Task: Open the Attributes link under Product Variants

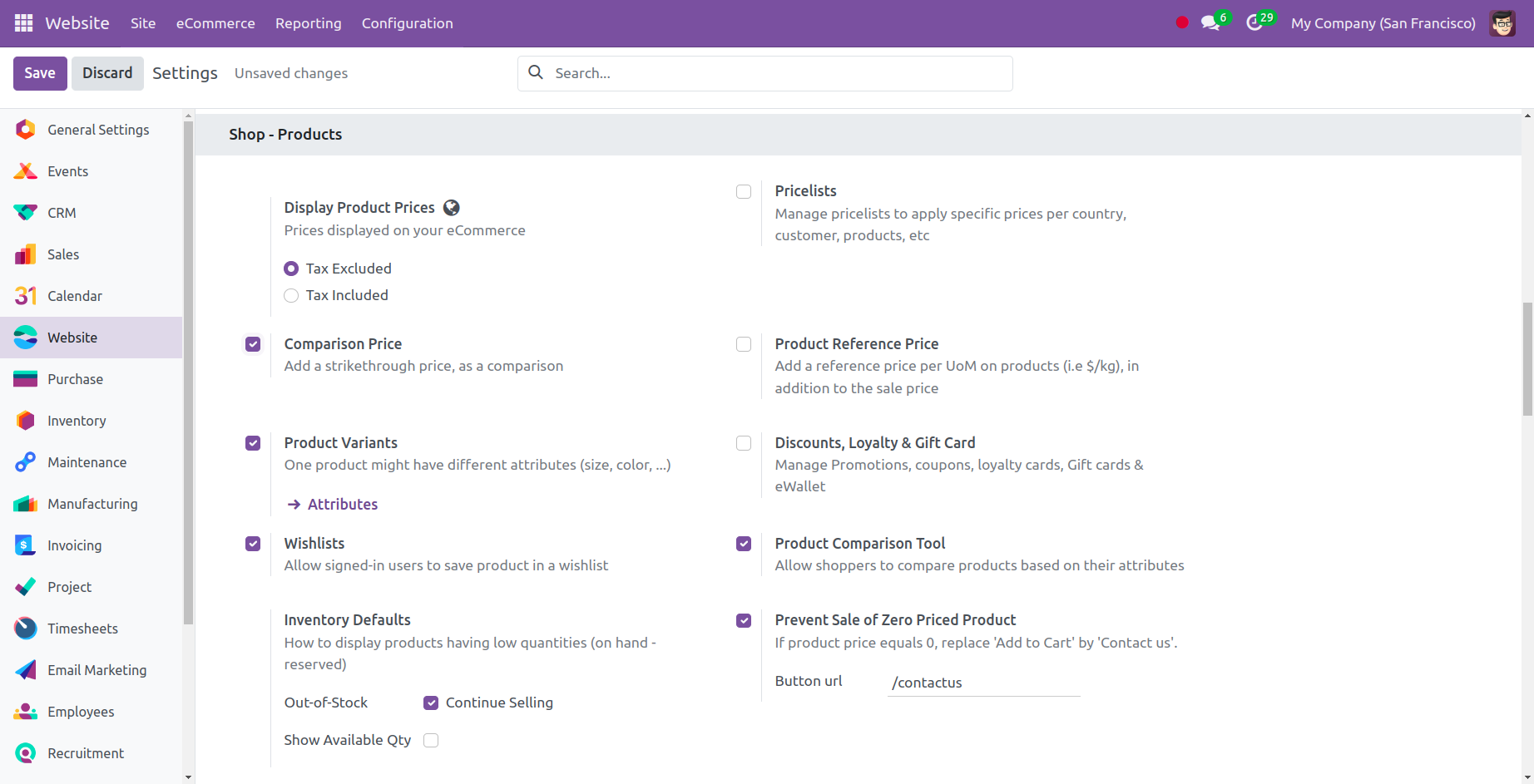Action: 343,504
